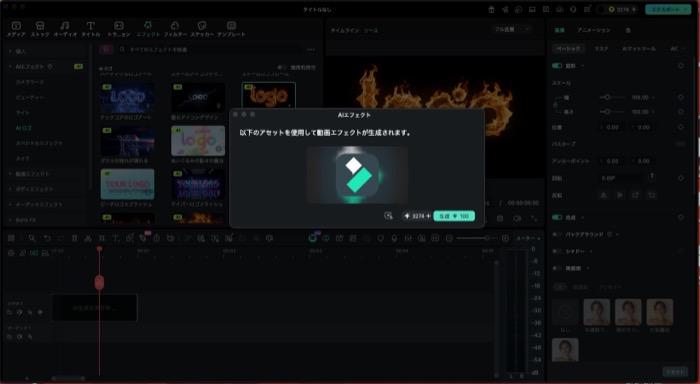Click the undo icon in timeline toolbar

46,238
